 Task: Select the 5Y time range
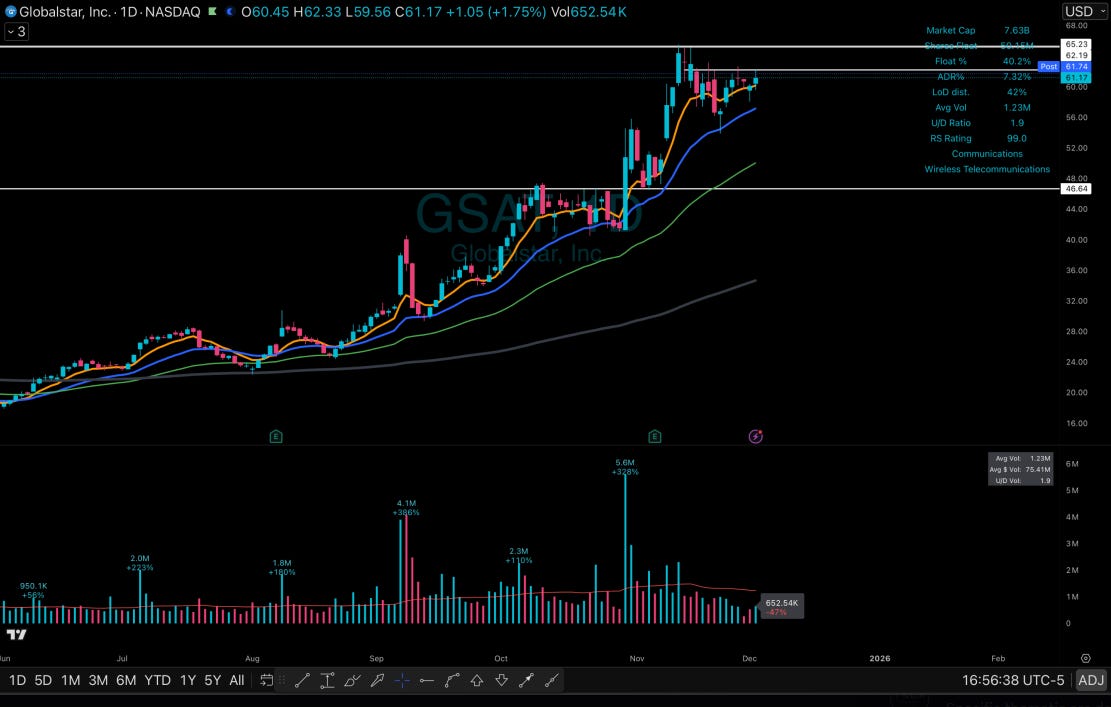(213, 680)
